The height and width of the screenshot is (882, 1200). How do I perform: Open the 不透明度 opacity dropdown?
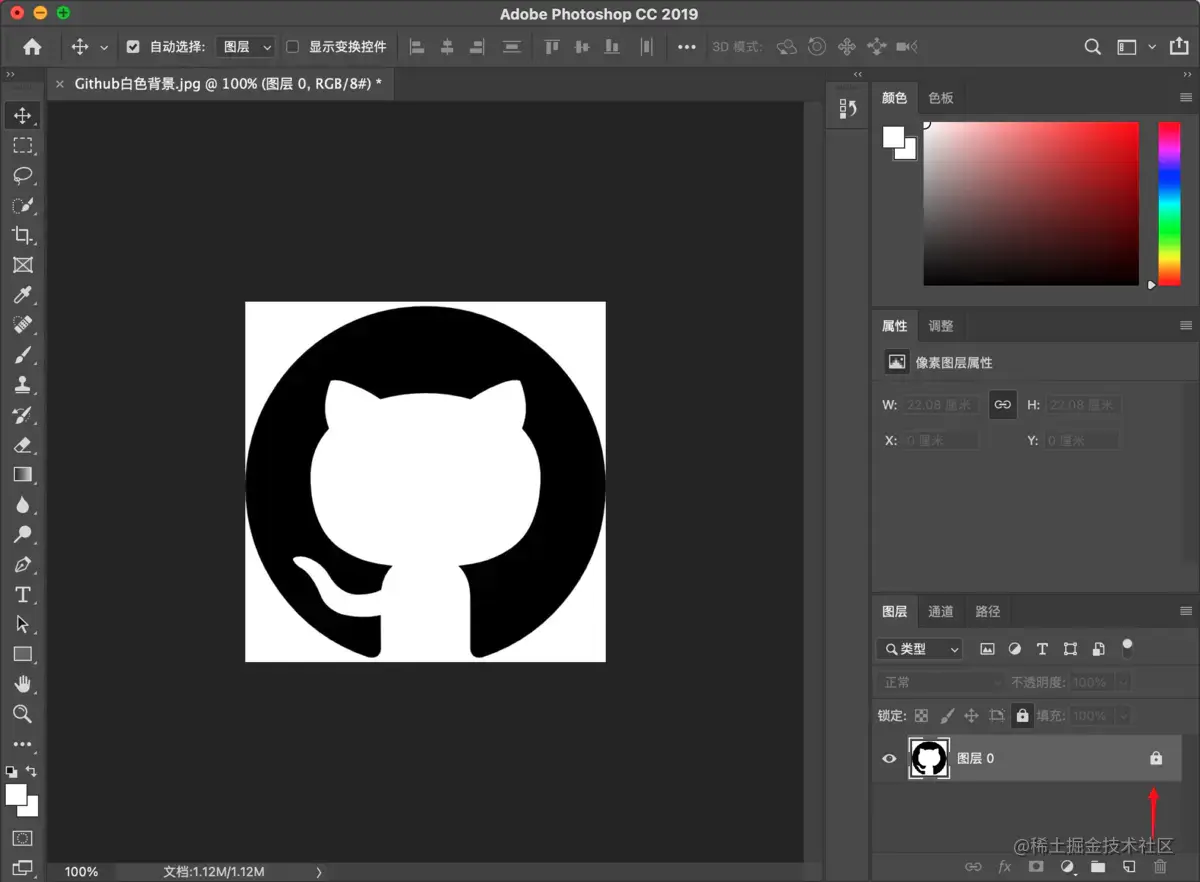(1123, 682)
